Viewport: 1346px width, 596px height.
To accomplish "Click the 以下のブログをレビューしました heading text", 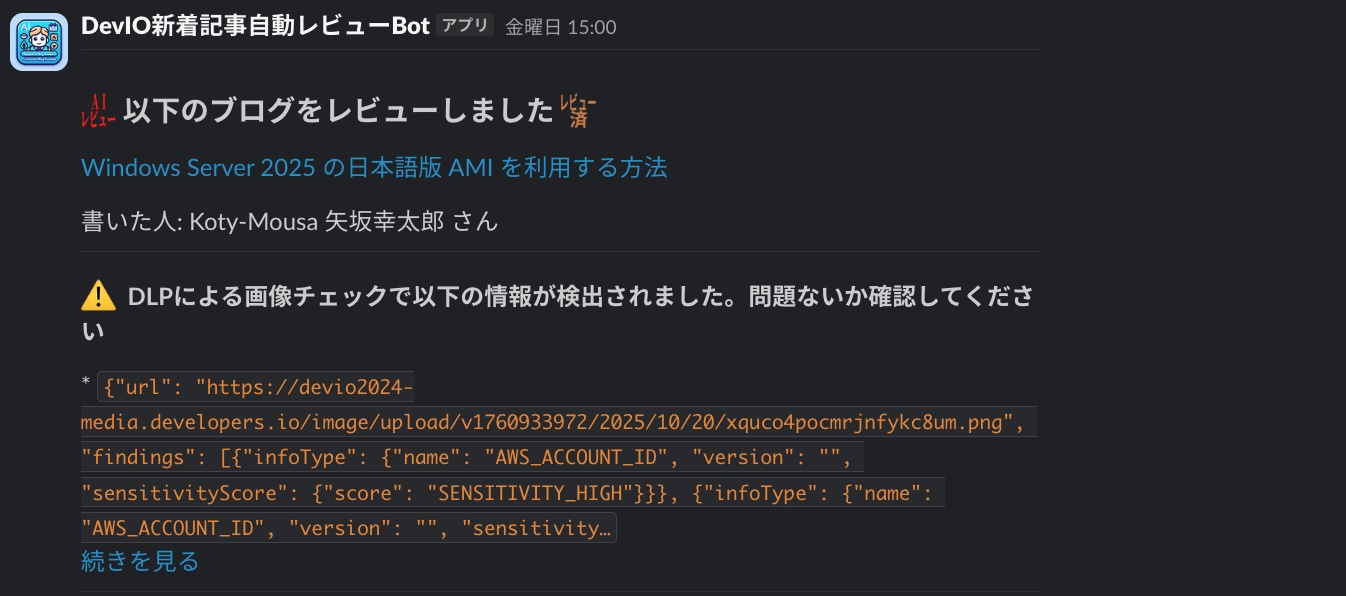I will [x=338, y=110].
